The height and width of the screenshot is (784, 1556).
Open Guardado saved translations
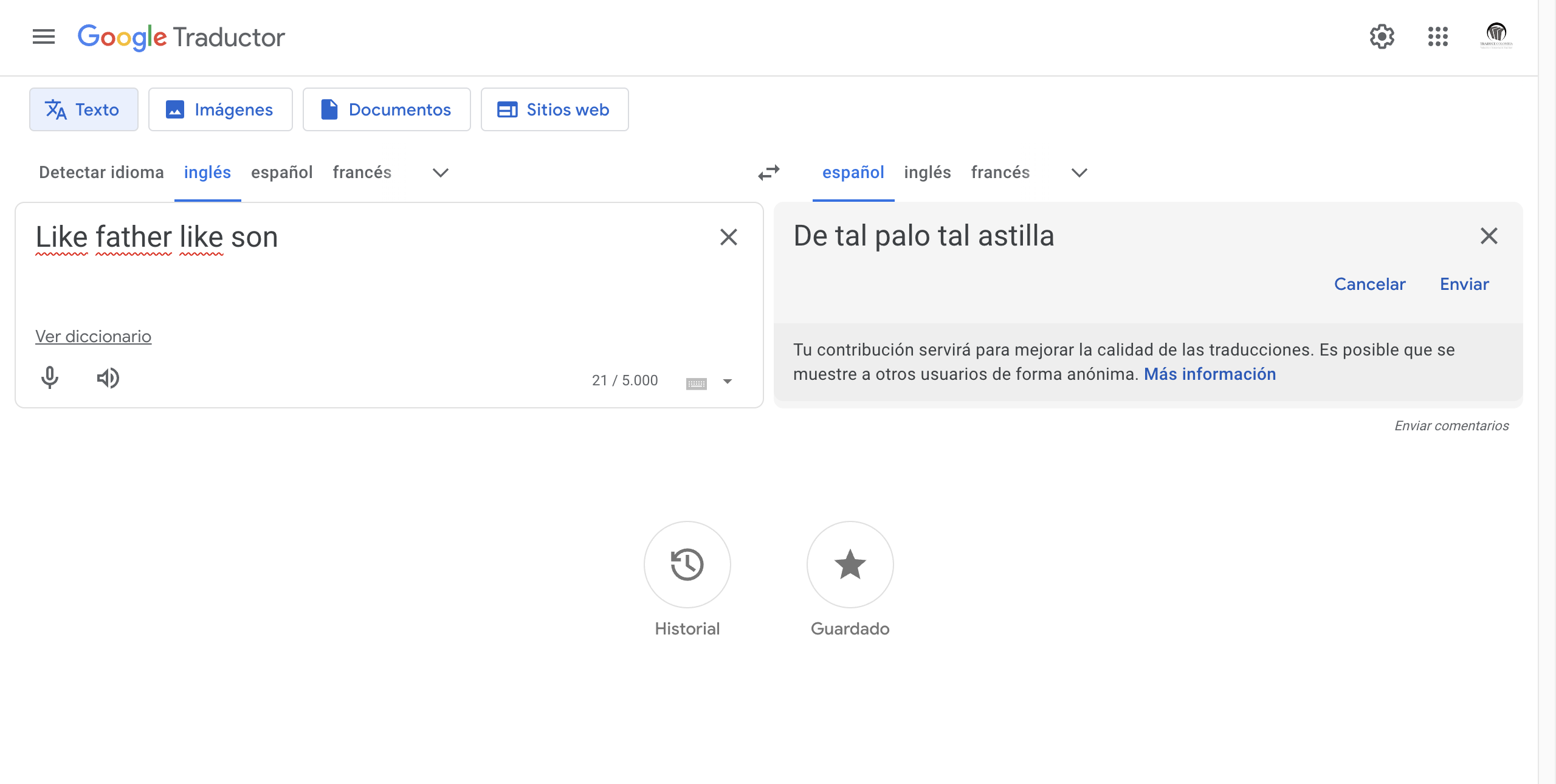(850, 565)
